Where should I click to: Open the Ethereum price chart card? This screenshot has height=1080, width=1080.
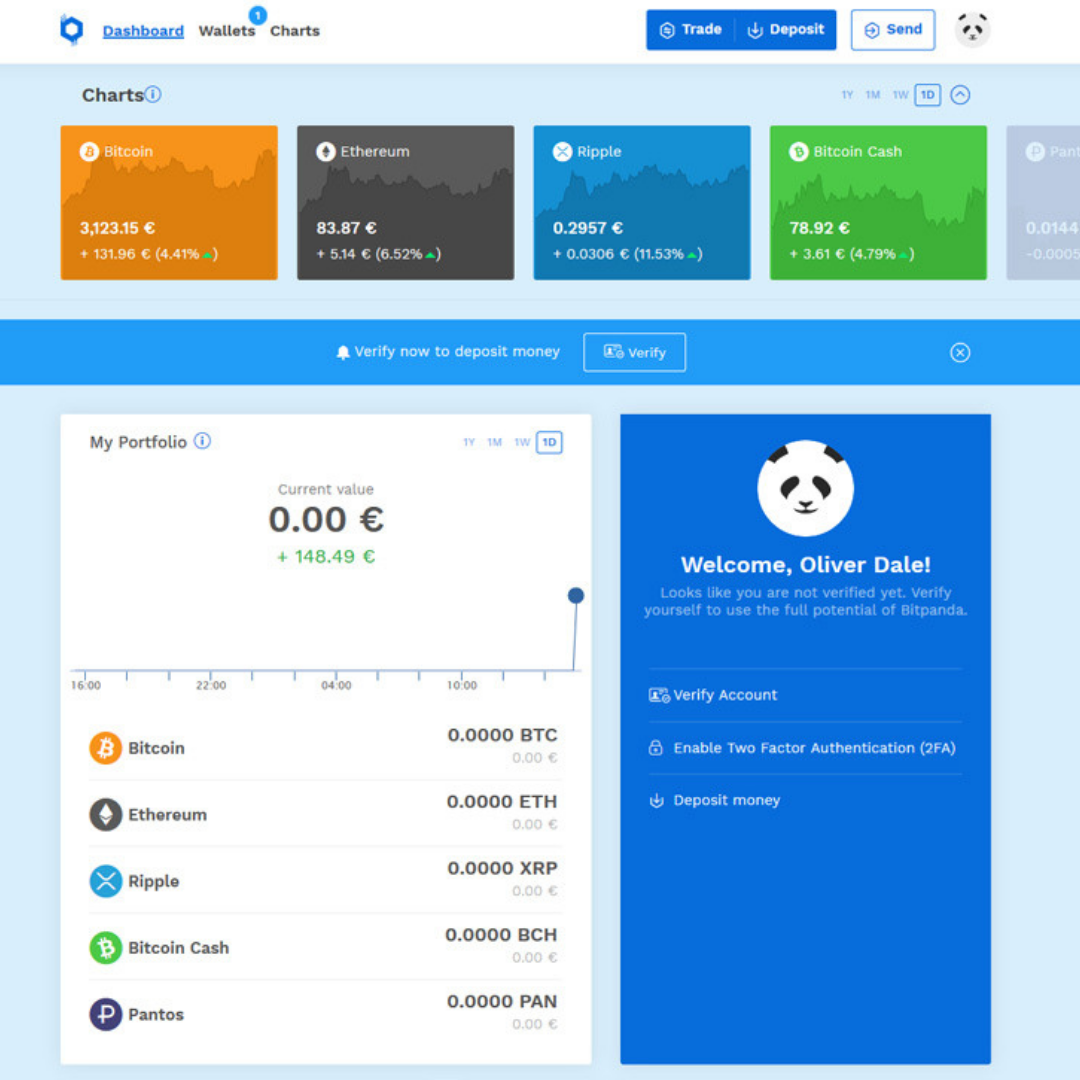[x=406, y=202]
